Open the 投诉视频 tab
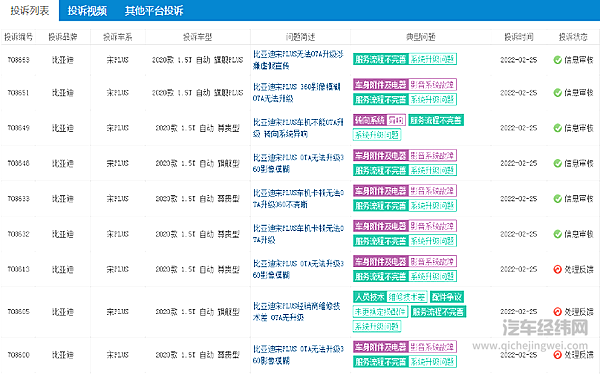Screen dimensions: 600x374 (x=87, y=11)
